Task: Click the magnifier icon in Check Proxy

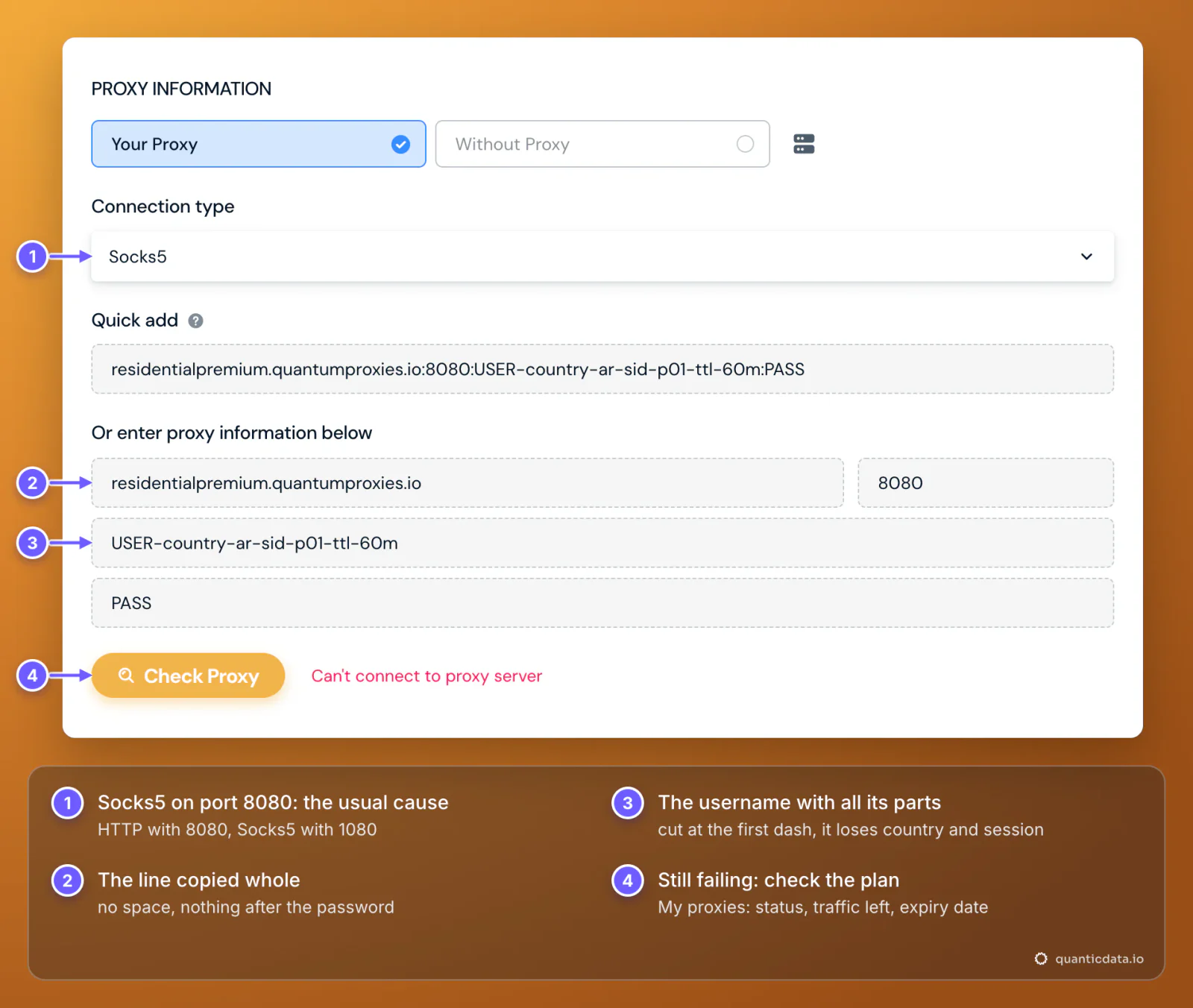Action: click(126, 675)
